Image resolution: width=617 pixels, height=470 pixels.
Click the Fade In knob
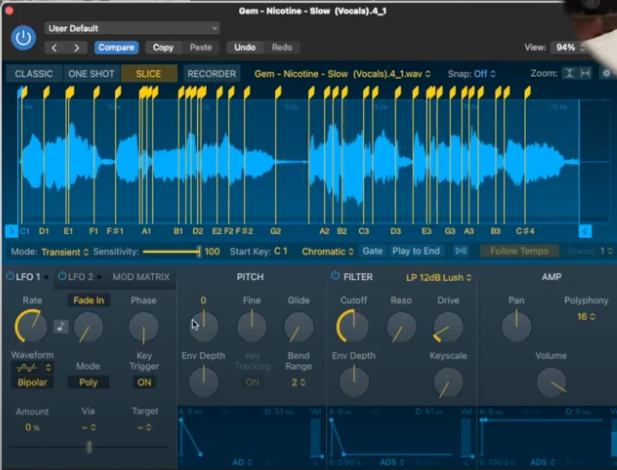pos(89,328)
